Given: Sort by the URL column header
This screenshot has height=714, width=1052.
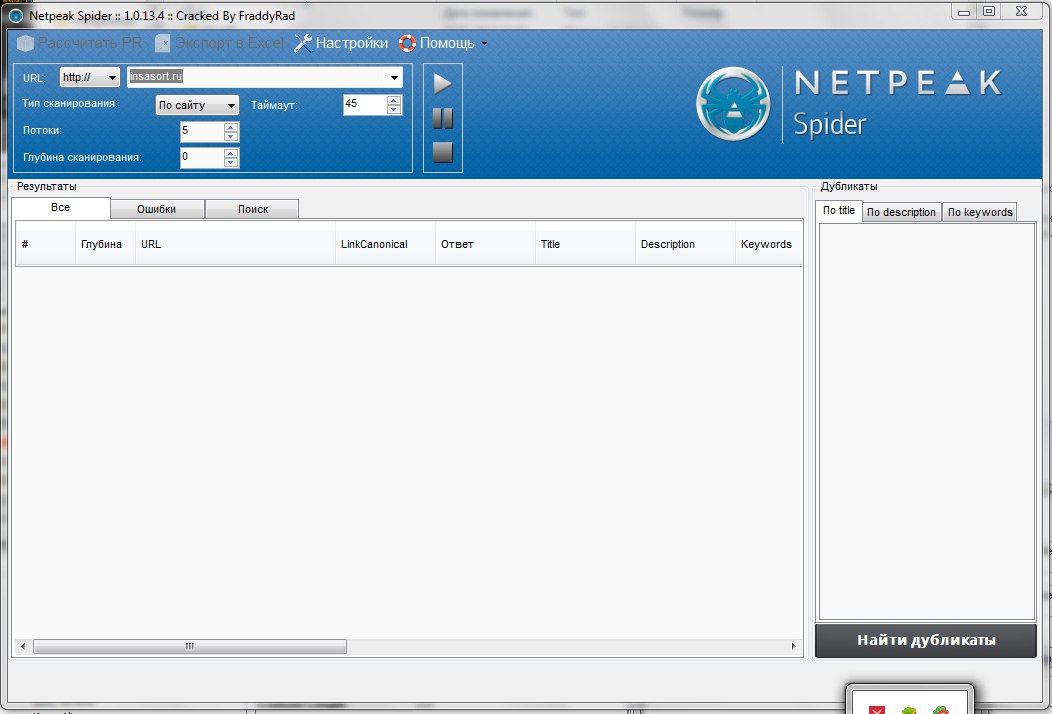Looking at the screenshot, I should click(x=235, y=244).
